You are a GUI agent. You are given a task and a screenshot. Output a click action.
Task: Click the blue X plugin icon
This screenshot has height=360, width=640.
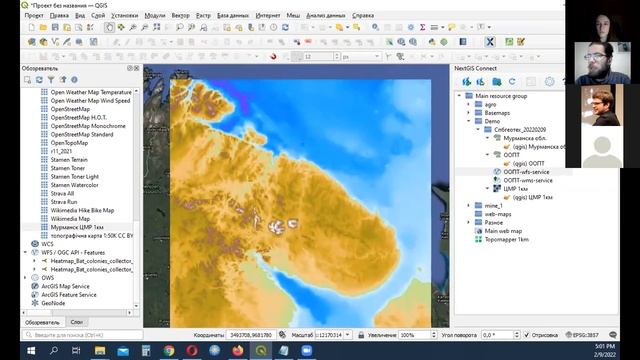point(490,42)
